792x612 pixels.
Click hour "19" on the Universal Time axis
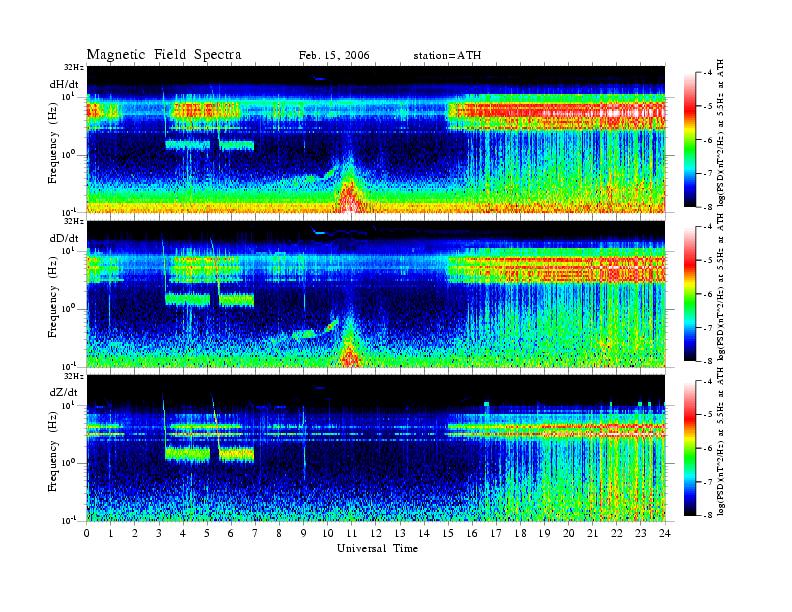coord(544,533)
